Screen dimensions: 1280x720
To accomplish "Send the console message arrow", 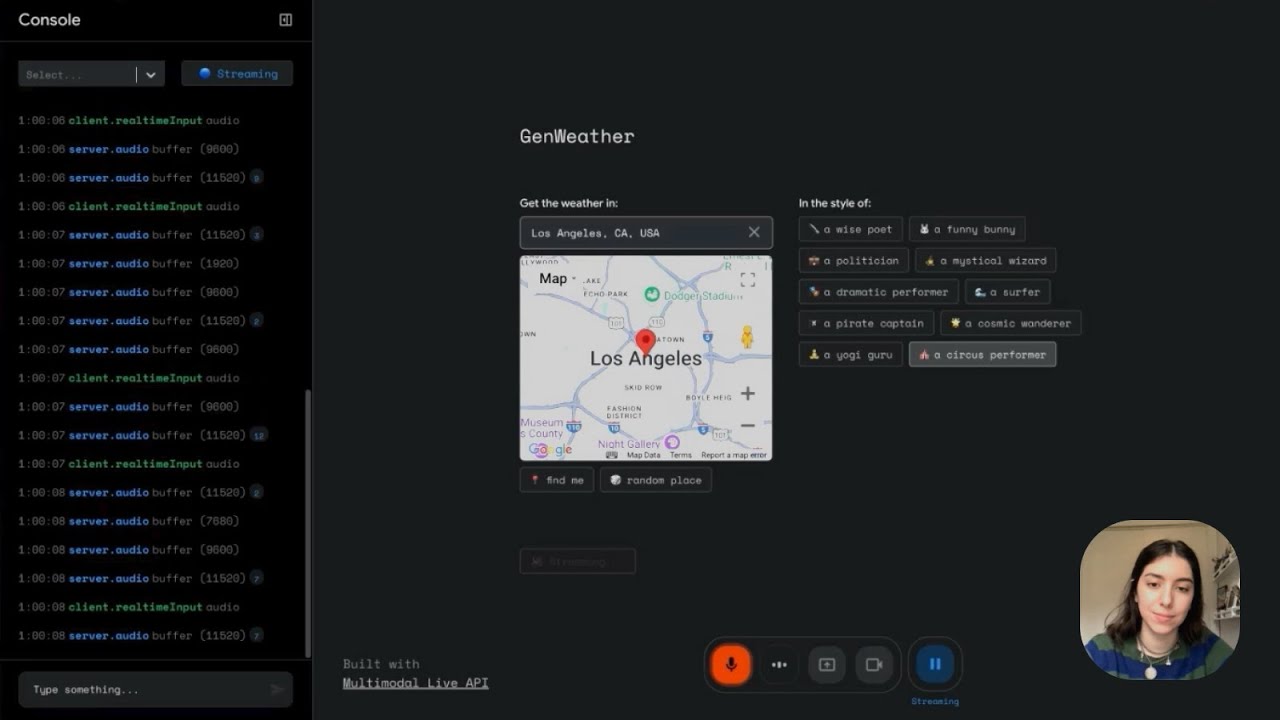I will (277, 689).
